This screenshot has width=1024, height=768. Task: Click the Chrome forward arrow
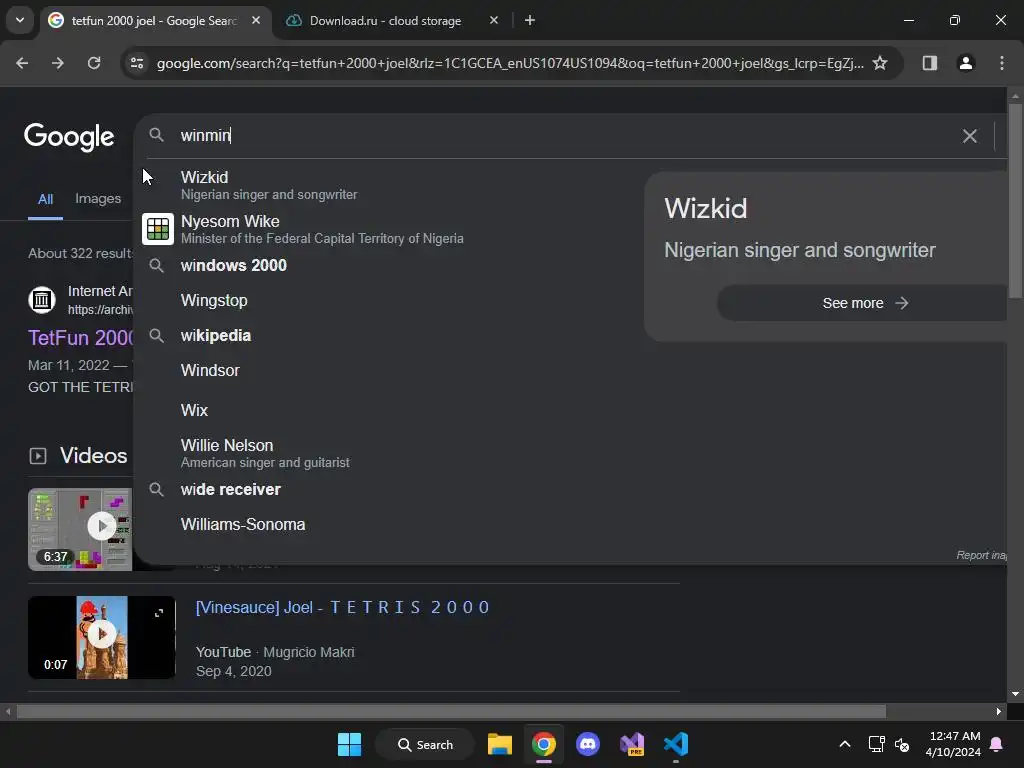58,63
